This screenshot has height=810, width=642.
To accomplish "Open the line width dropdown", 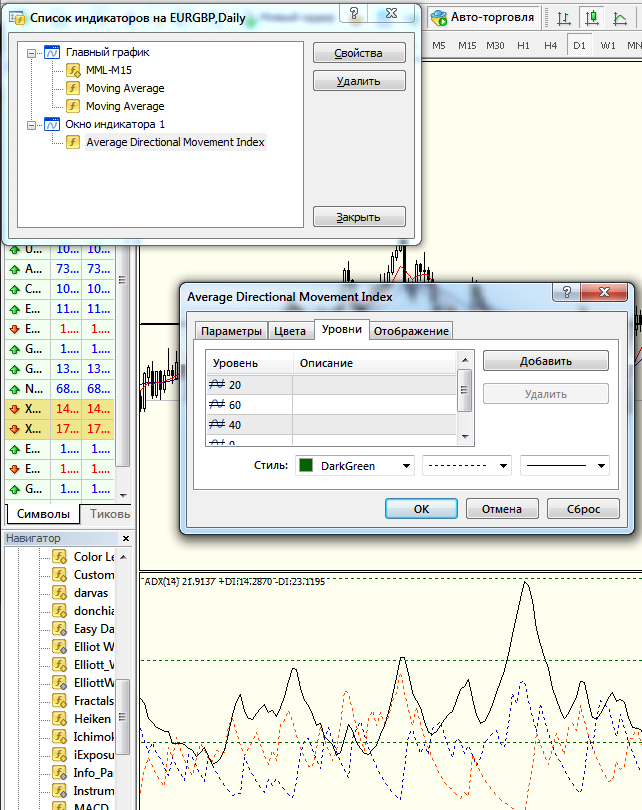I will click(x=565, y=466).
